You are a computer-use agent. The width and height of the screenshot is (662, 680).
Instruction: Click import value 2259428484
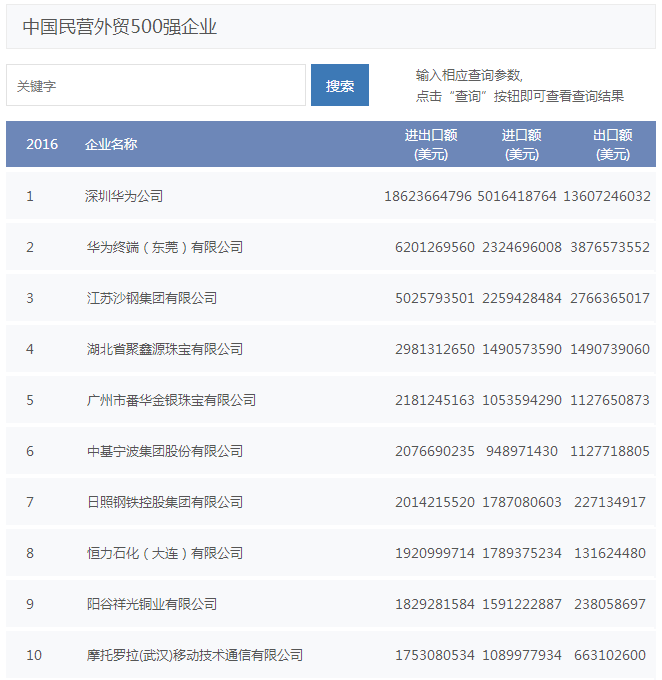coord(522,298)
